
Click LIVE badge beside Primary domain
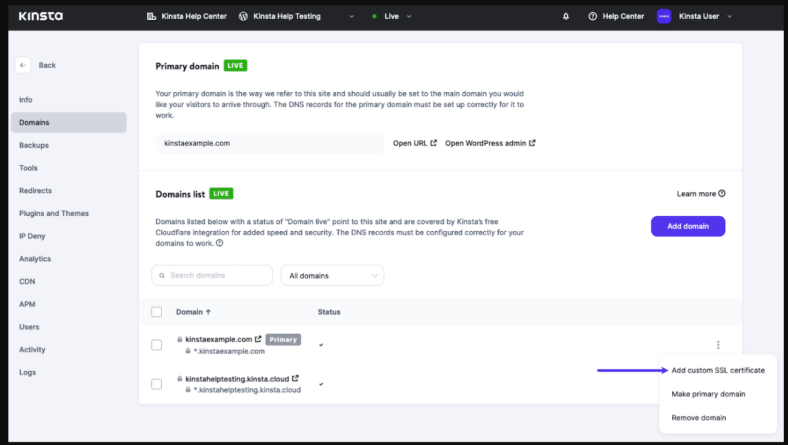(x=235, y=65)
